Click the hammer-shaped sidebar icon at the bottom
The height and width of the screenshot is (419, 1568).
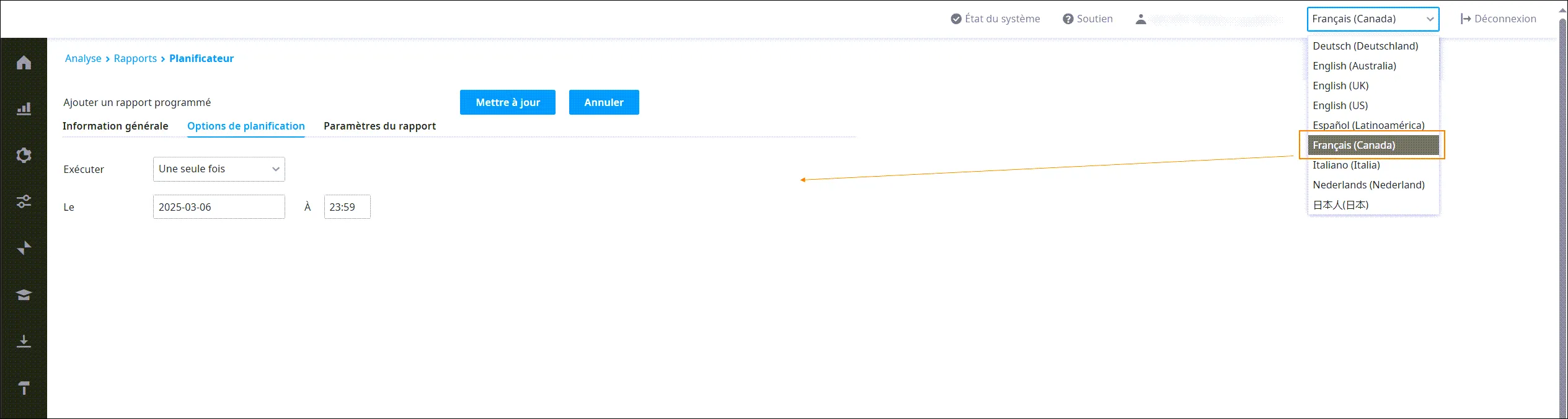[x=24, y=388]
